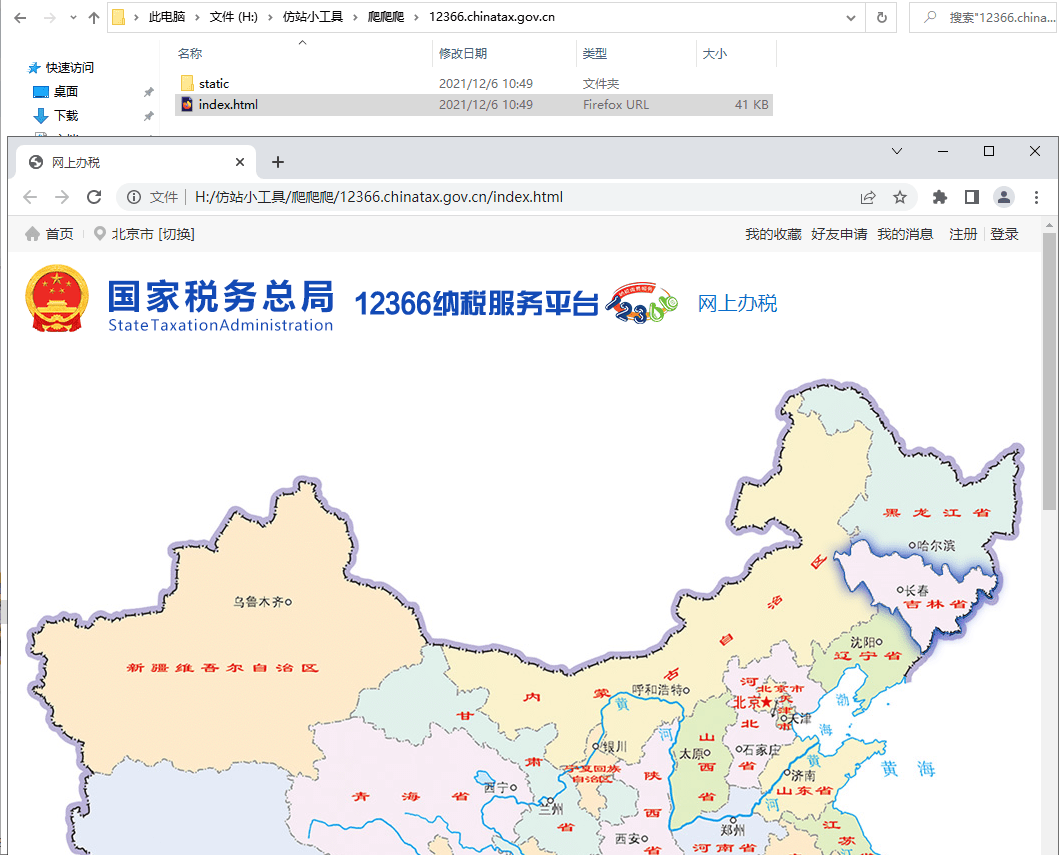
Task: Click the page scrollbar up arrow
Action: (x=1049, y=225)
